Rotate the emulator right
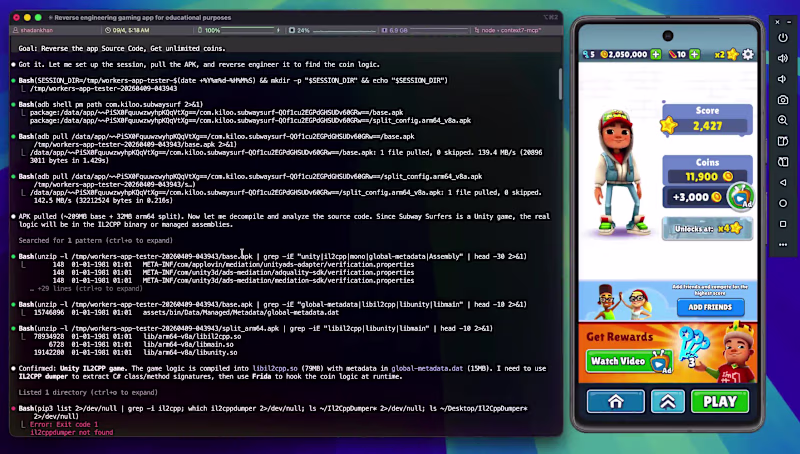The height and width of the screenshot is (454, 800). pyautogui.click(x=783, y=162)
